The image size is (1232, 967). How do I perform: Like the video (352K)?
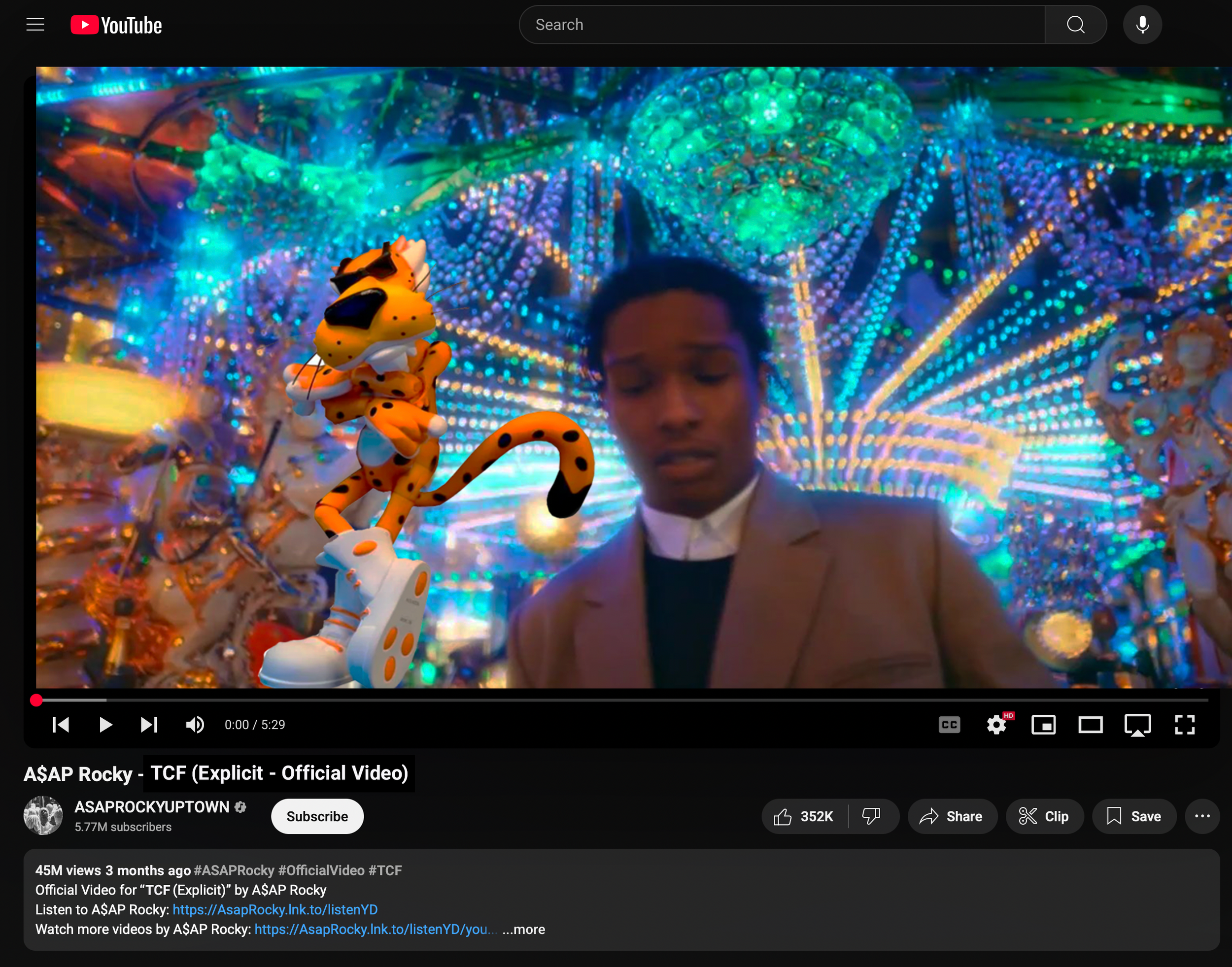coord(804,816)
